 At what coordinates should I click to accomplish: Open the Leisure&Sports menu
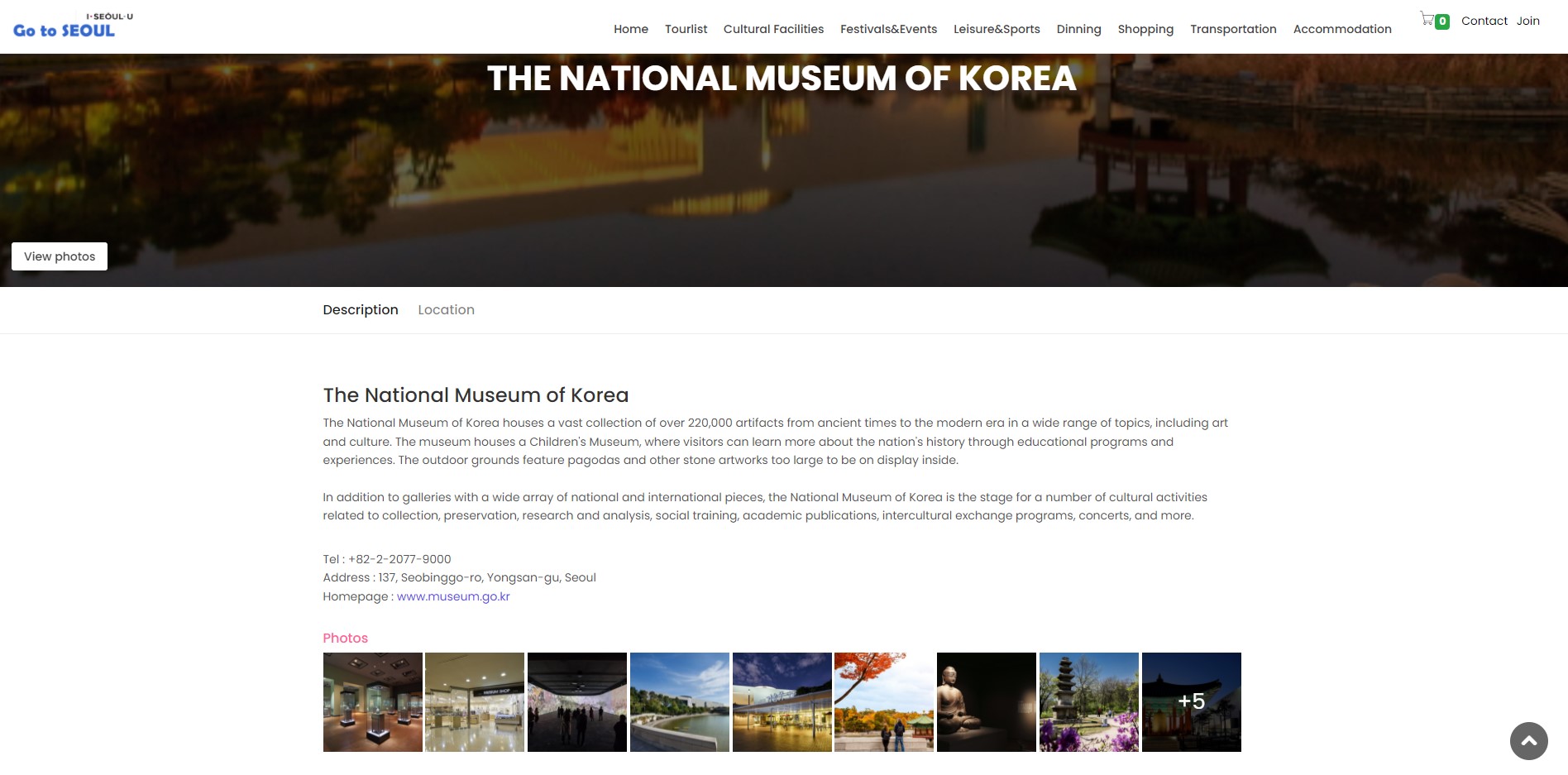(x=997, y=29)
